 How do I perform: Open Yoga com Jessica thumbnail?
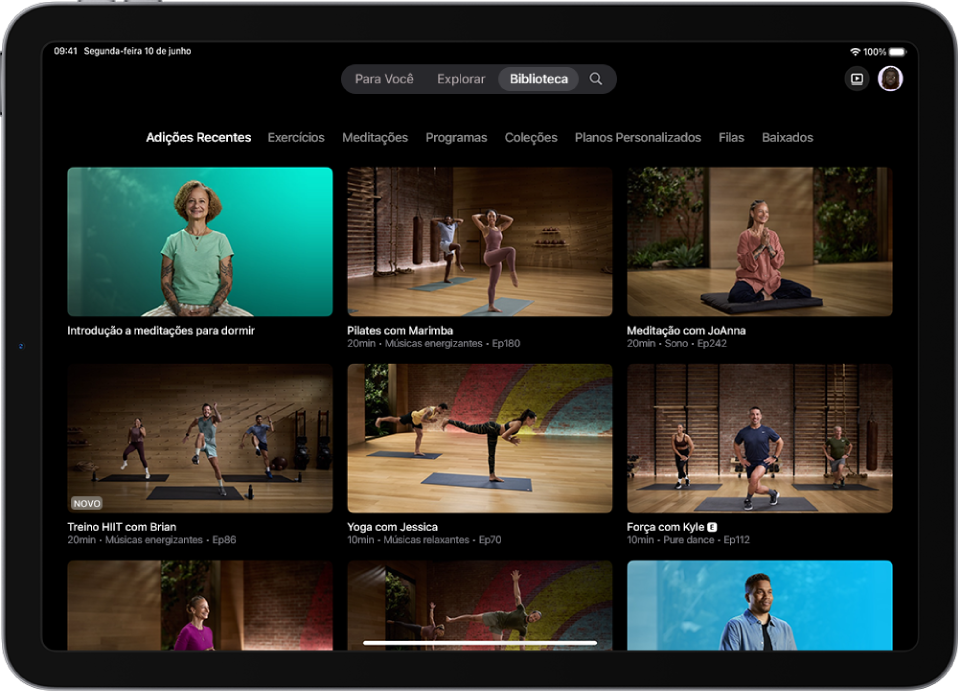click(480, 439)
